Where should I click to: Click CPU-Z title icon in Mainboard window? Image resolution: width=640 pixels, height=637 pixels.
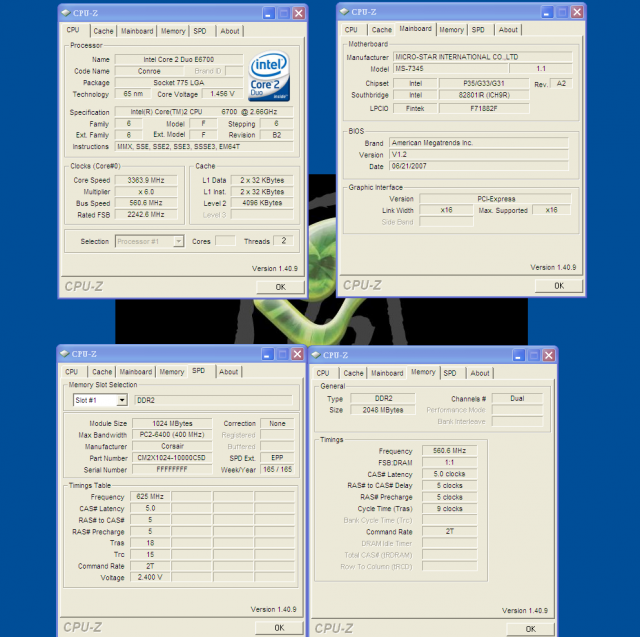(x=344, y=12)
